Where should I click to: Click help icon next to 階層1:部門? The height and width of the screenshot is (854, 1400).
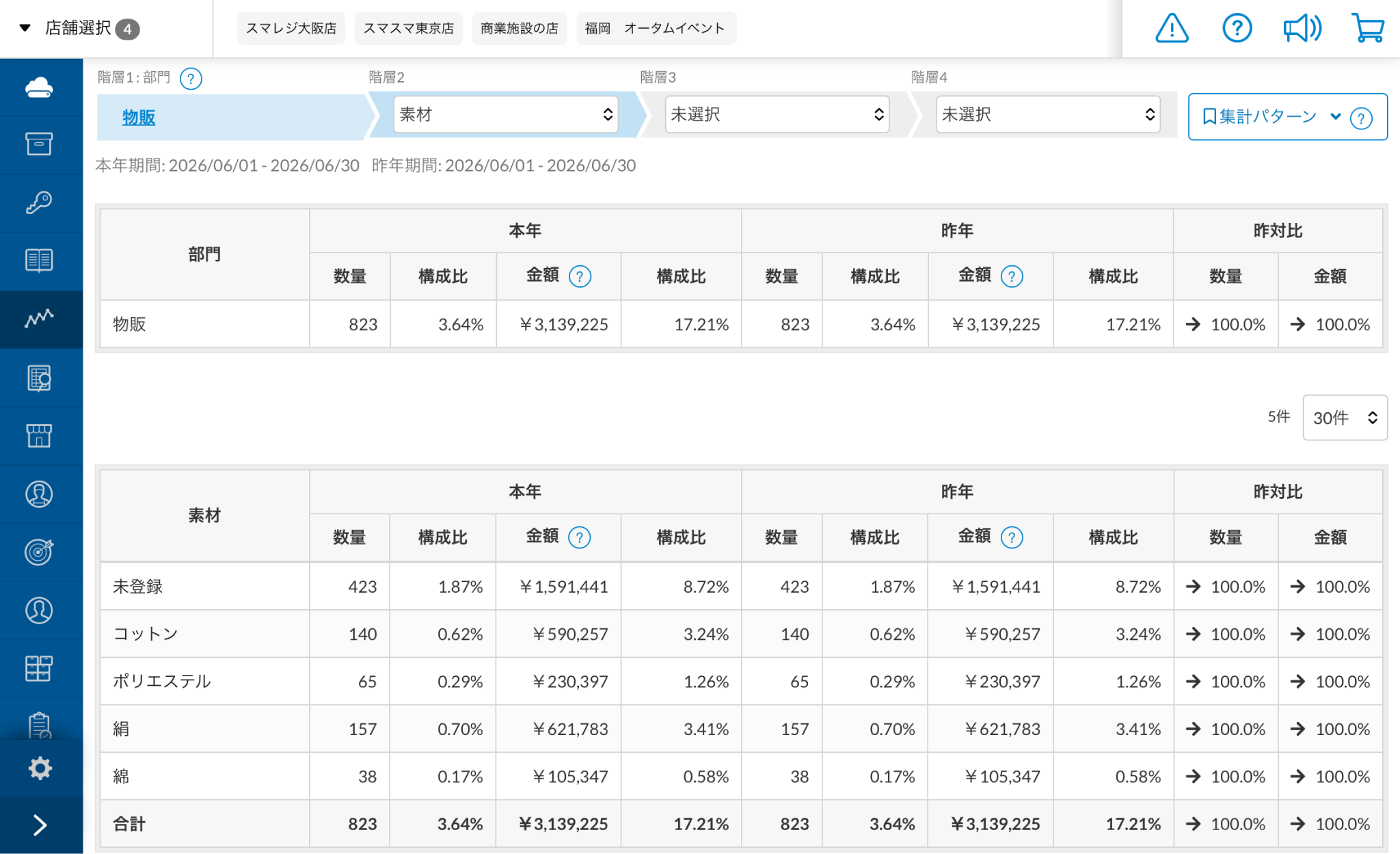pyautogui.click(x=191, y=79)
